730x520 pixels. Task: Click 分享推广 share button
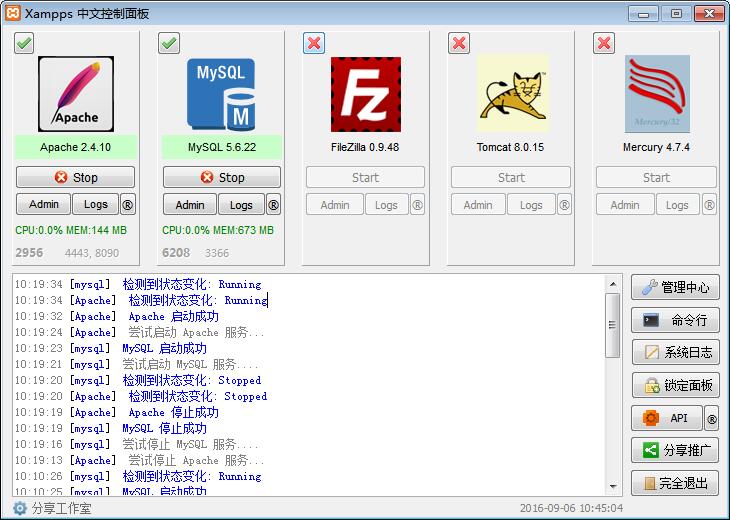676,450
